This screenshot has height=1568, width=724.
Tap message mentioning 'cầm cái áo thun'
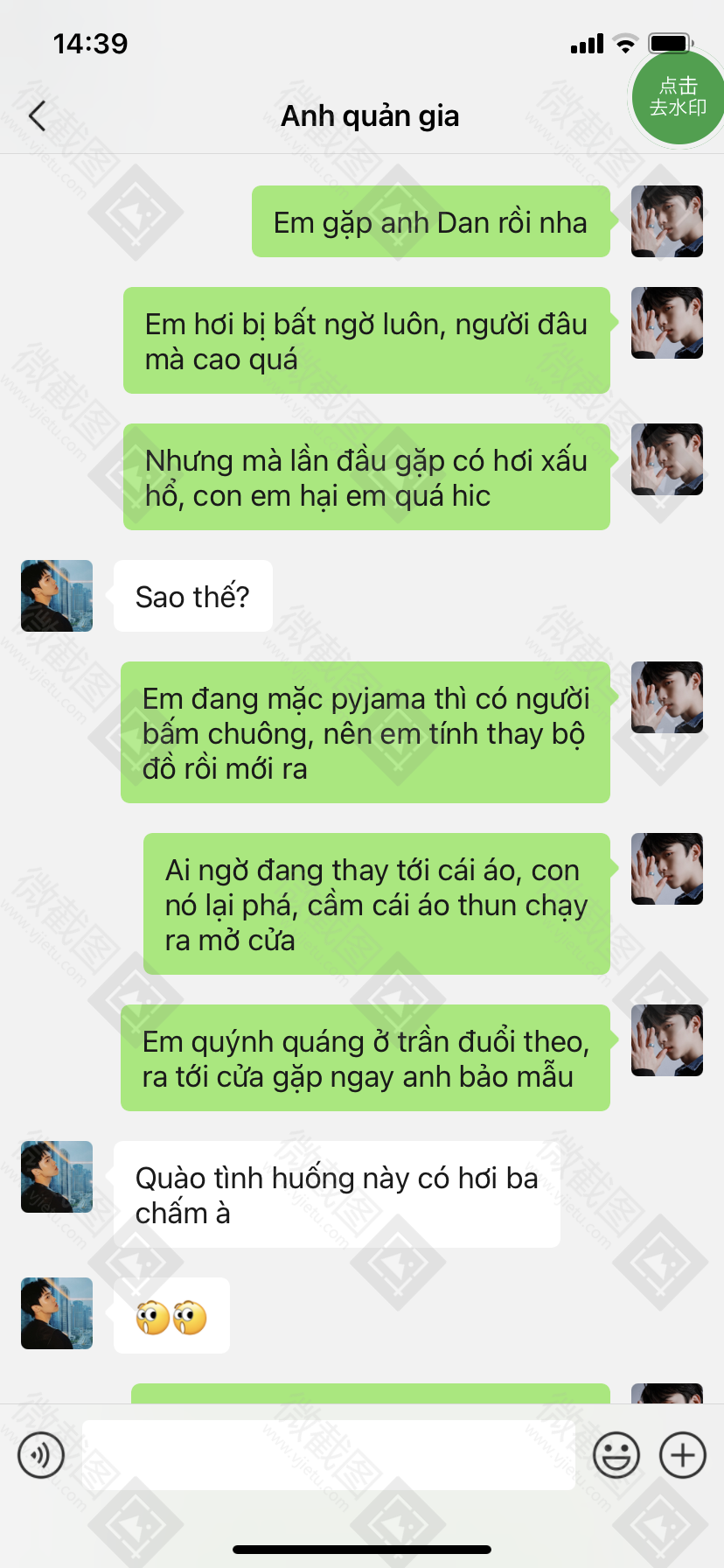377,904
